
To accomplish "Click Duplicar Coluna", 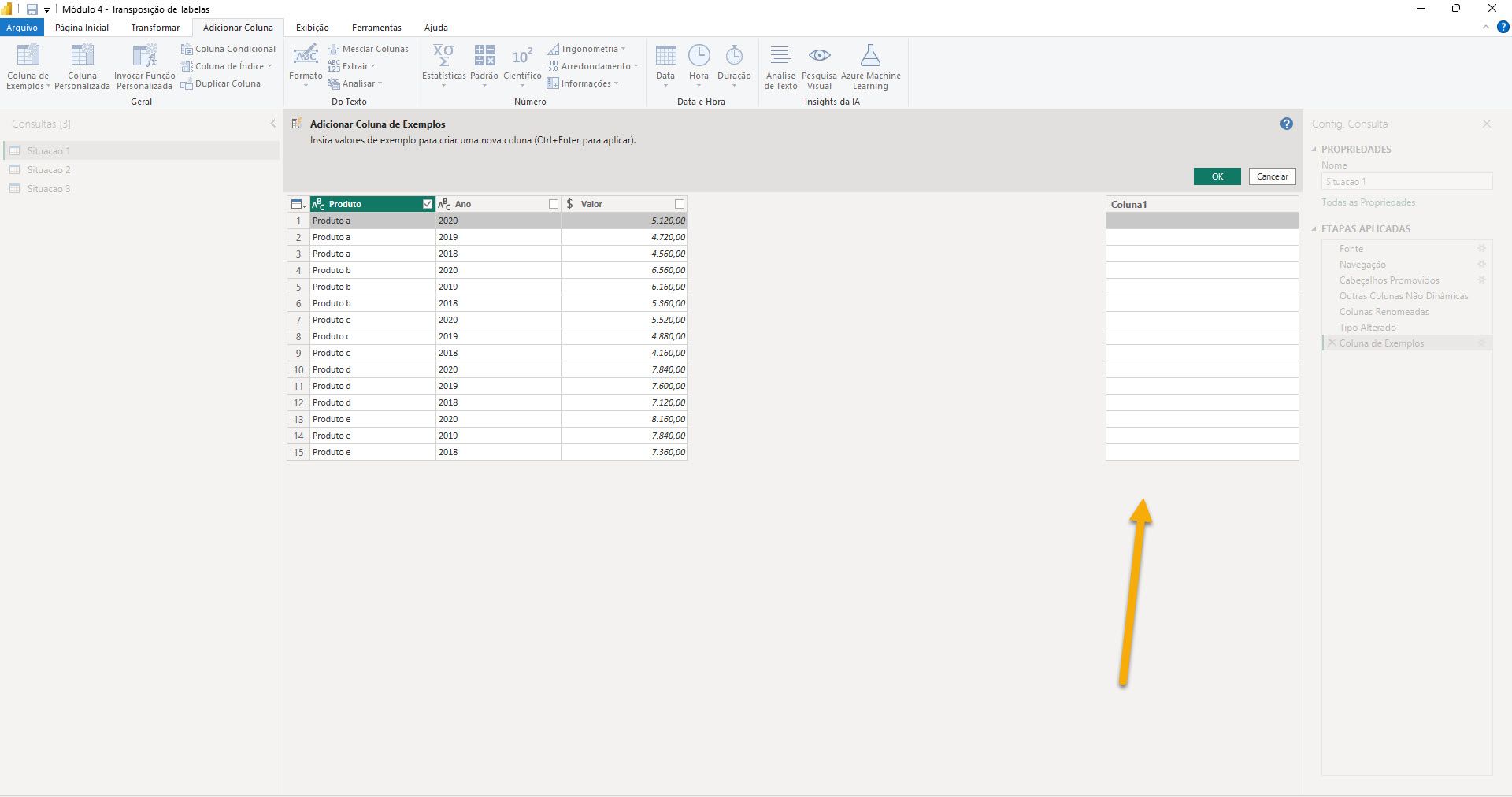I will (220, 83).
